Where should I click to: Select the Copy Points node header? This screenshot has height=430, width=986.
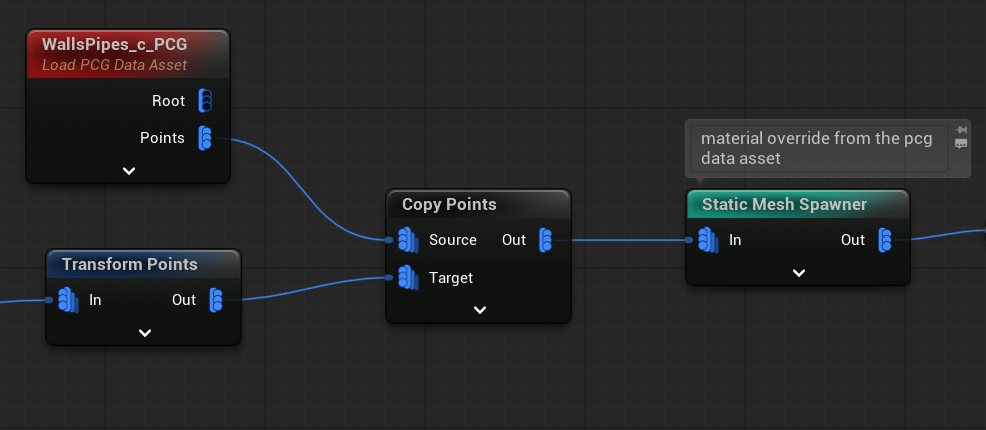point(449,204)
